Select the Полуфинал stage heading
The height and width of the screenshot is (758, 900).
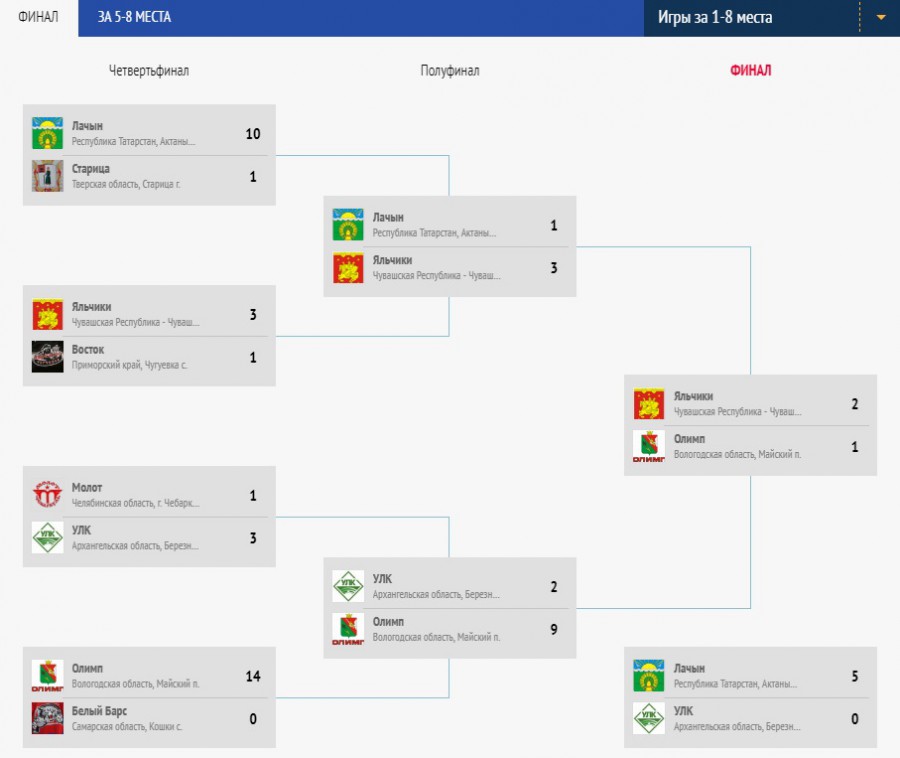click(449, 71)
